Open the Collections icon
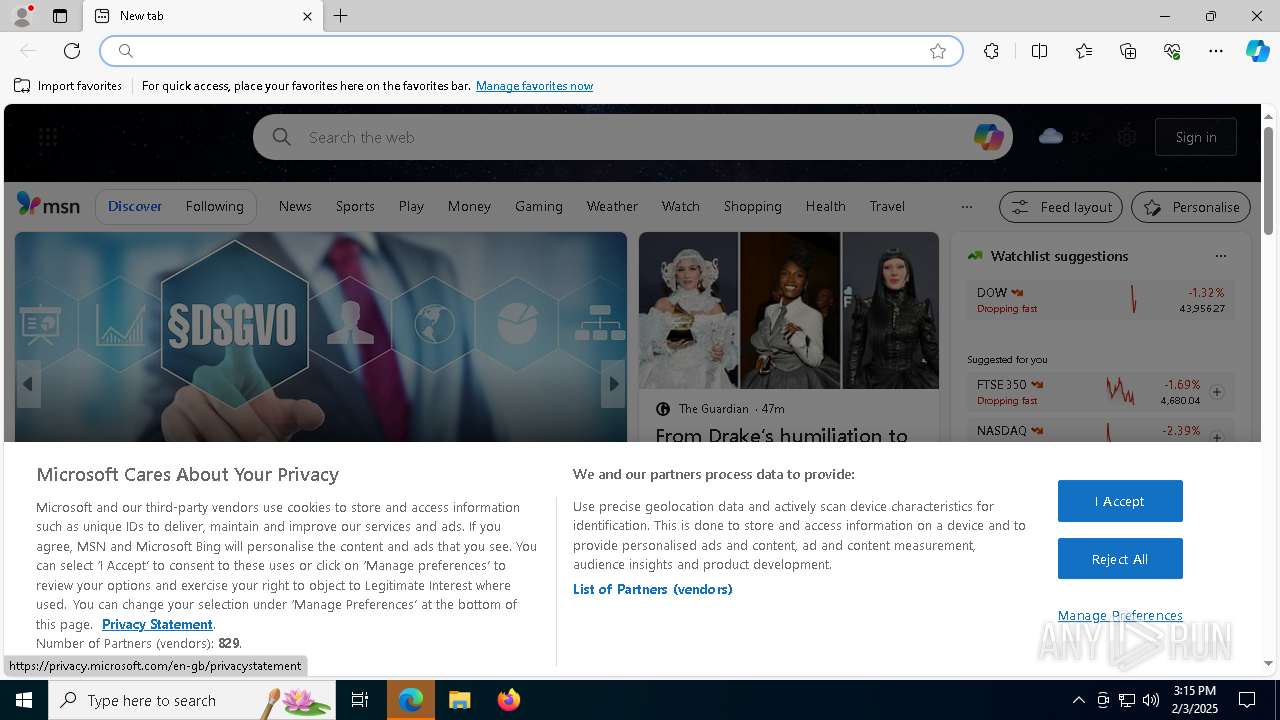The image size is (1280, 720). (x=1128, y=51)
